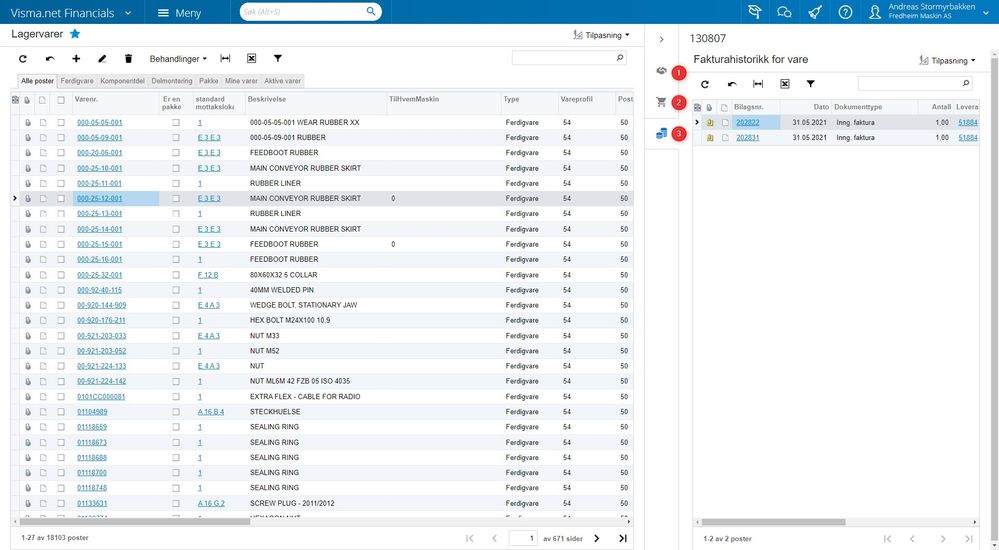The image size is (999, 550).
Task: Click the Fakturahistorikk horizontal scrollbar
Action: [x=772, y=522]
